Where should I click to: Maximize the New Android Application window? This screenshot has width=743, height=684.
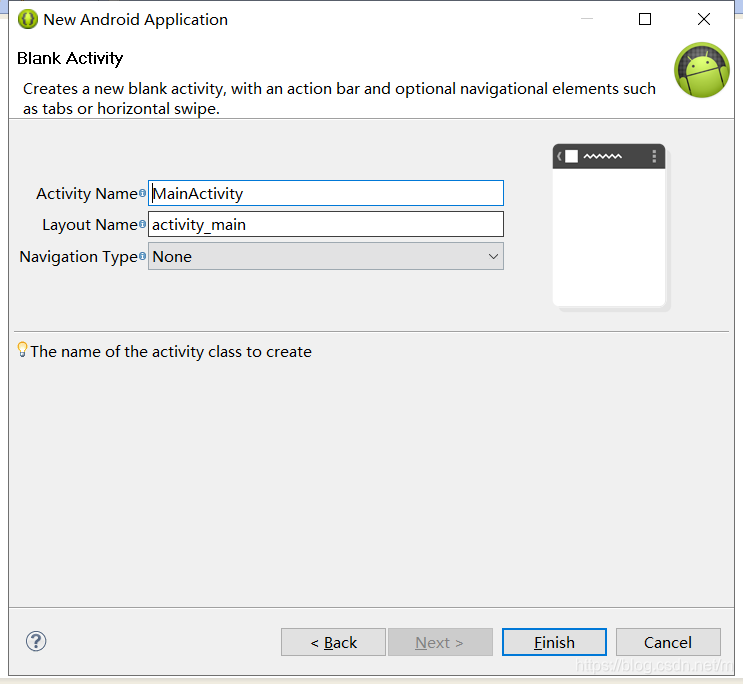[645, 19]
